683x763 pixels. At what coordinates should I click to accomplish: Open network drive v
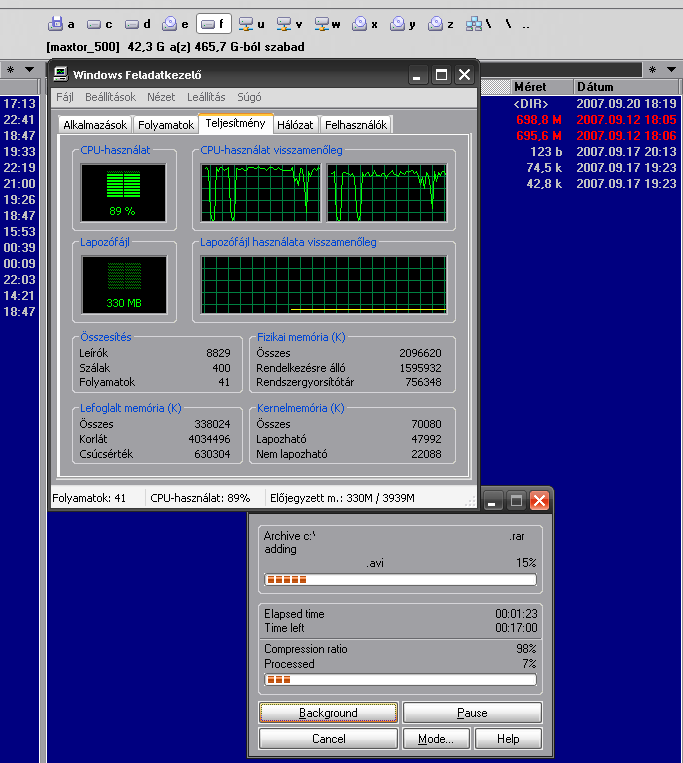point(289,23)
